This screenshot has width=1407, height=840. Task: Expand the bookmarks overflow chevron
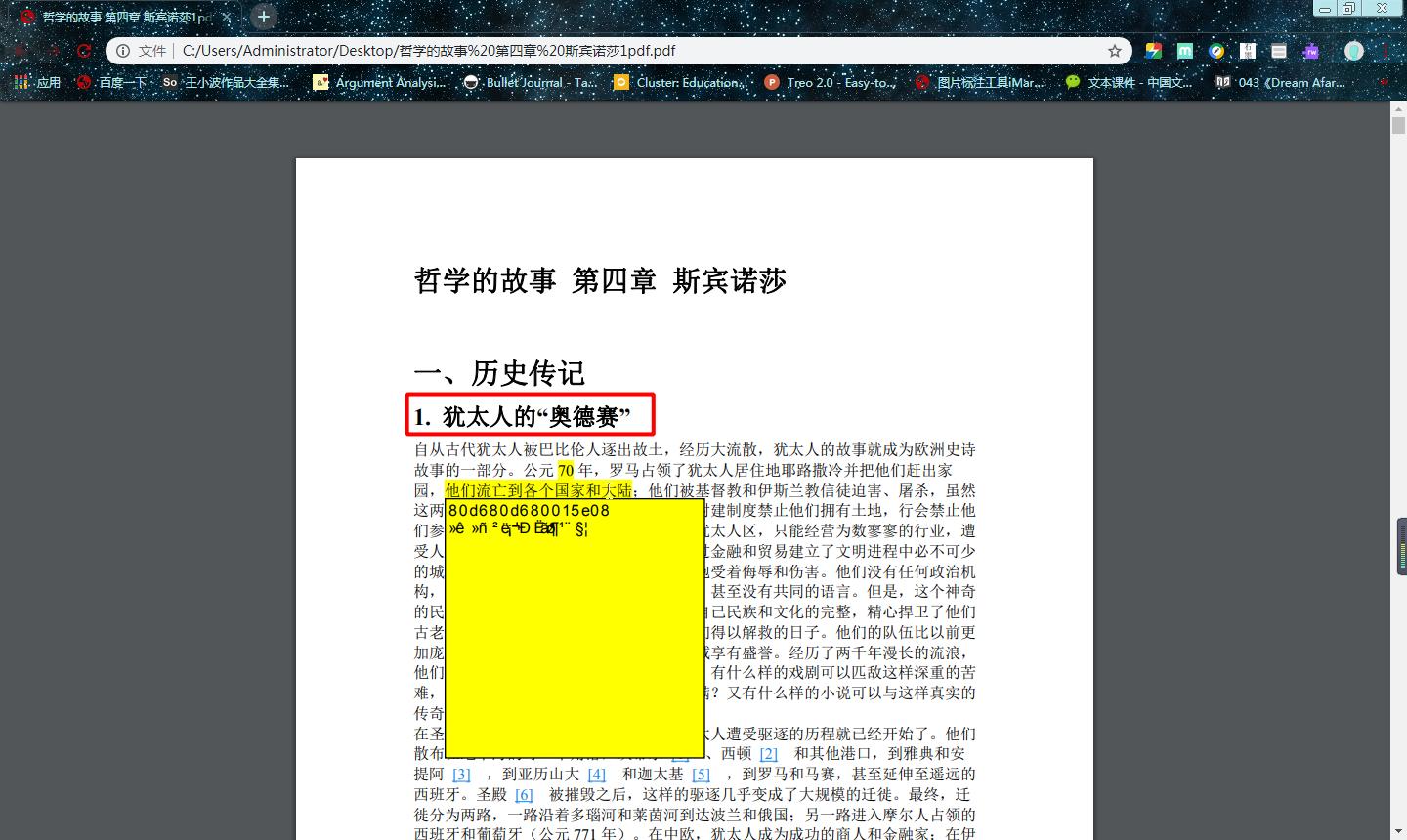pyautogui.click(x=1385, y=82)
